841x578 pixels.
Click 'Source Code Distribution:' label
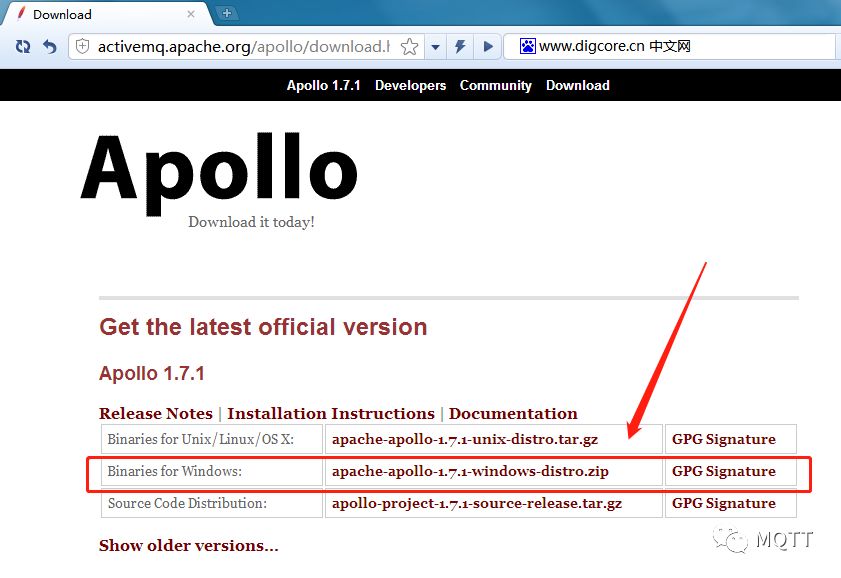point(187,503)
